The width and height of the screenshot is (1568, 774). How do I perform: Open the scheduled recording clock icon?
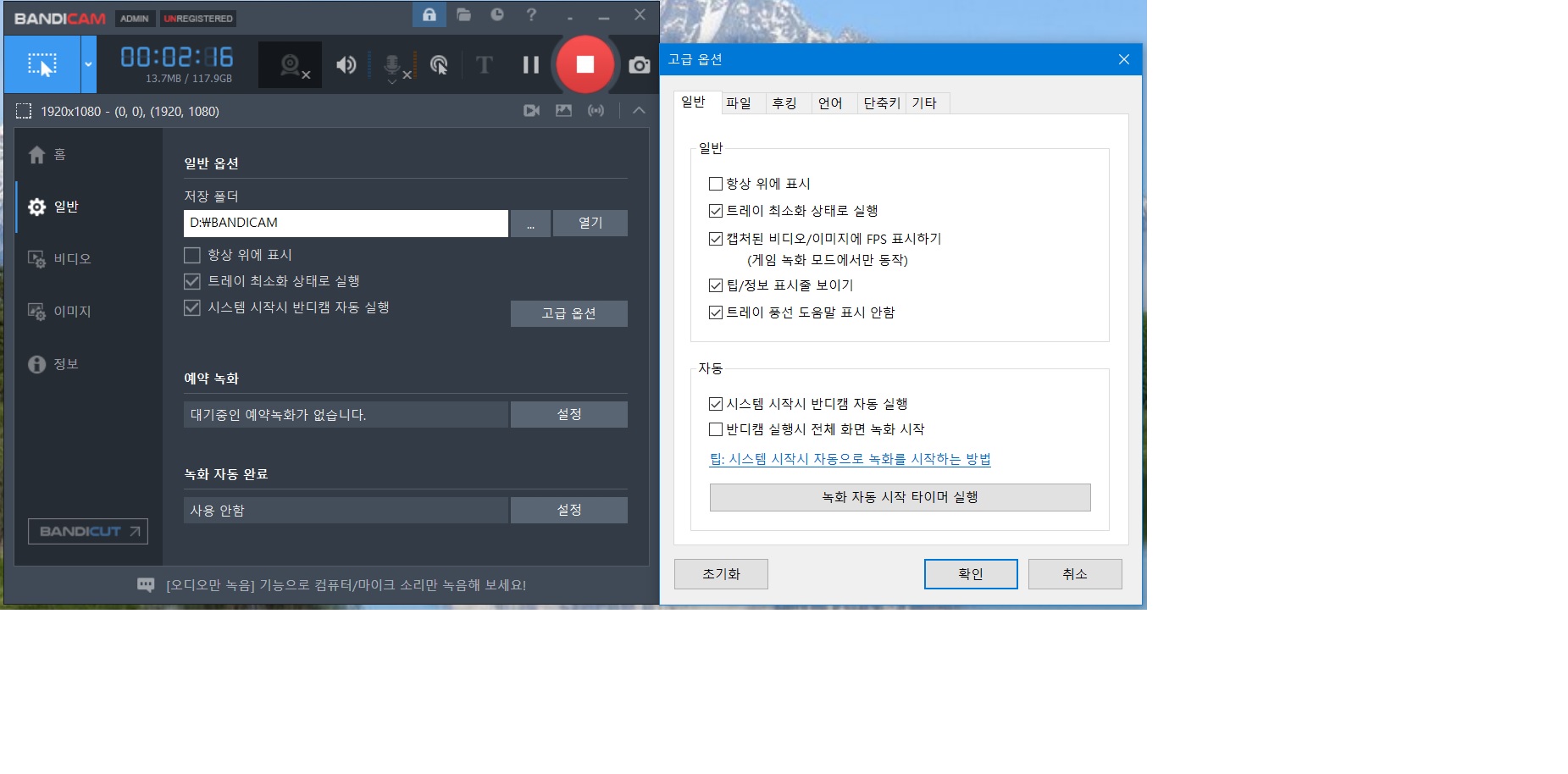click(x=497, y=14)
